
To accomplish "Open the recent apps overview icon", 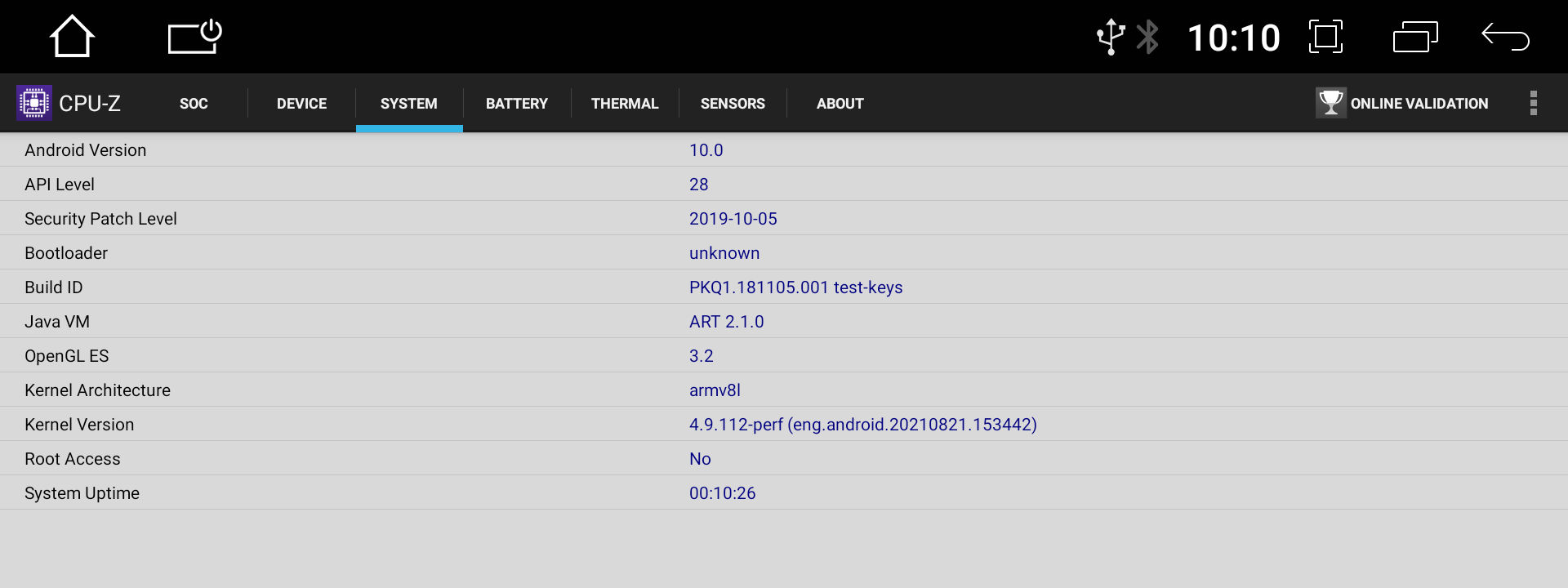I will click(1415, 37).
